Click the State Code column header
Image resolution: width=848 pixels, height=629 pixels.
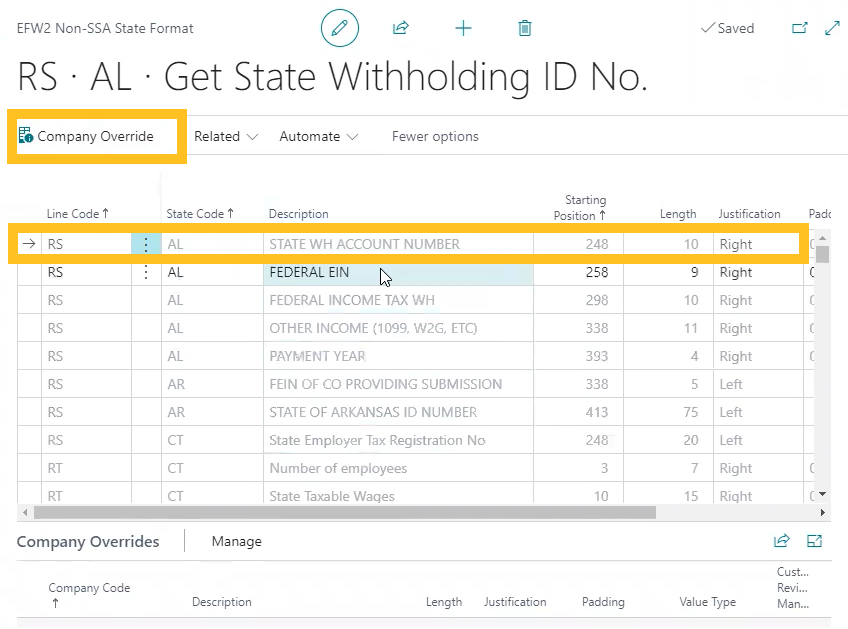click(199, 213)
